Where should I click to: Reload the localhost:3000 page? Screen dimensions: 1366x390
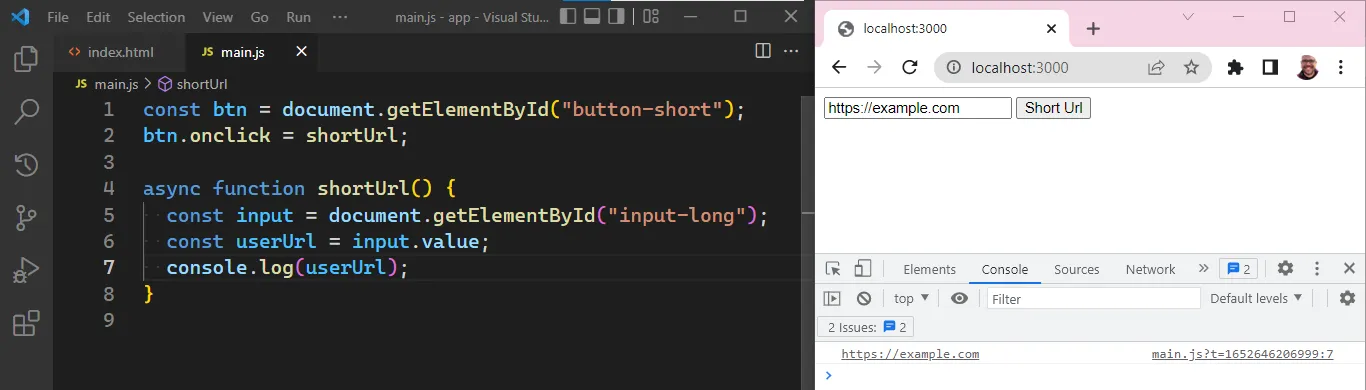(x=910, y=67)
